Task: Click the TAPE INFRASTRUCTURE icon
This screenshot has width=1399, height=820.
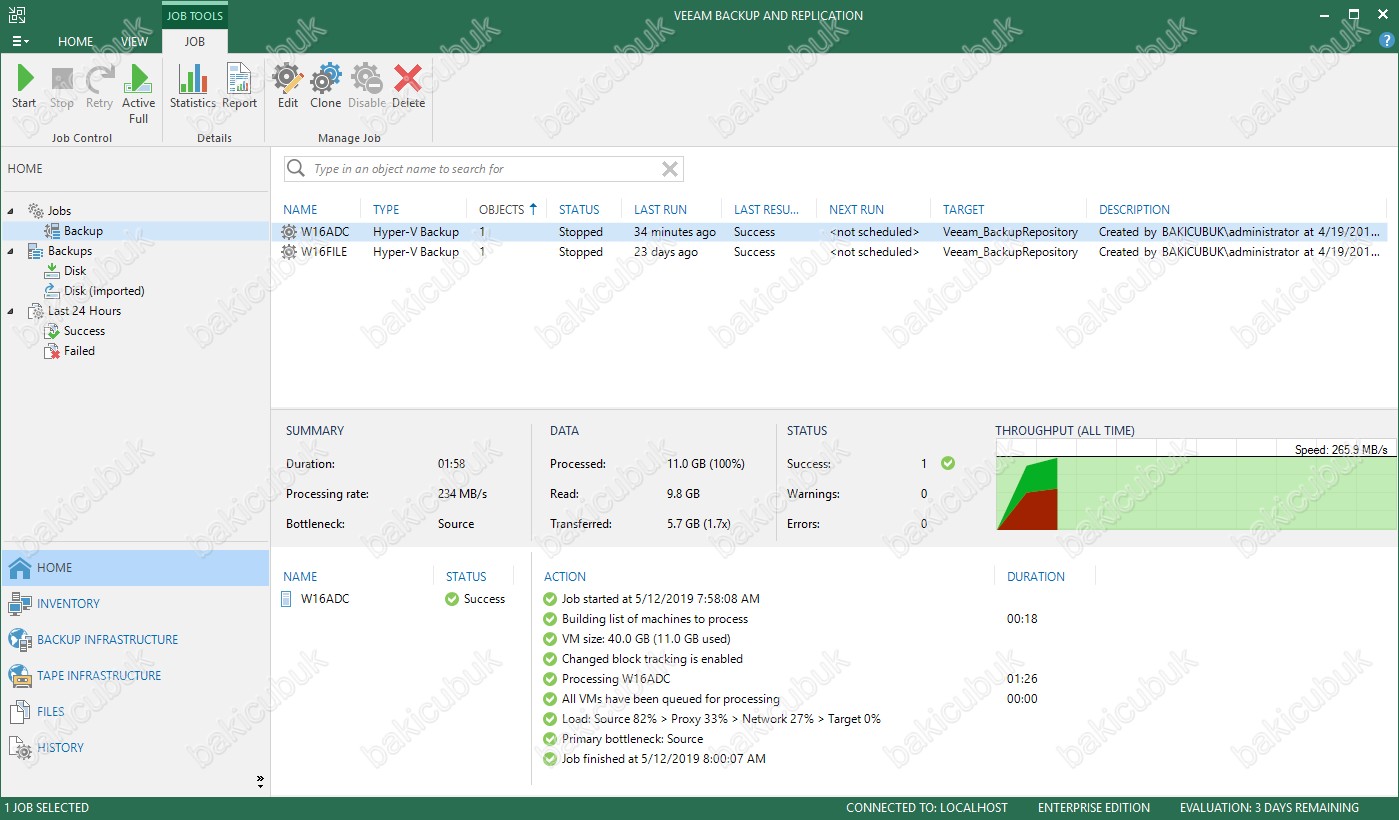Action: [20, 676]
